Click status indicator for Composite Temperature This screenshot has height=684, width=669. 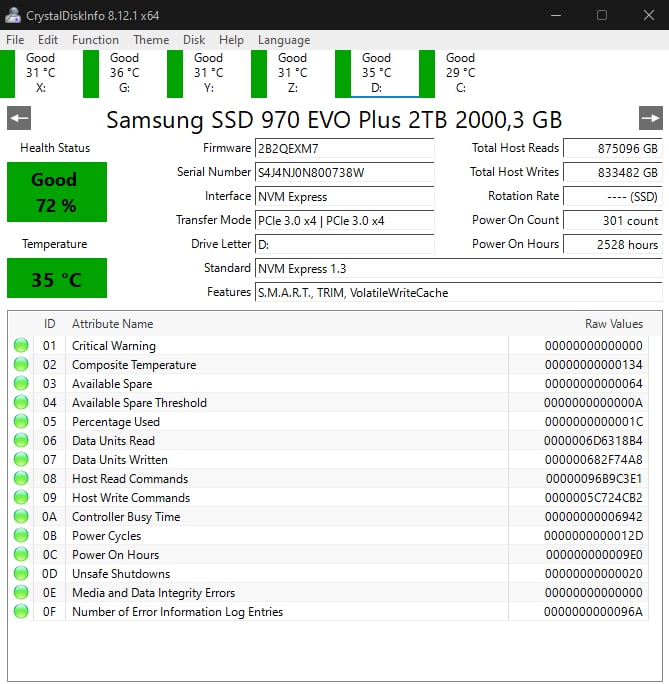(21, 364)
